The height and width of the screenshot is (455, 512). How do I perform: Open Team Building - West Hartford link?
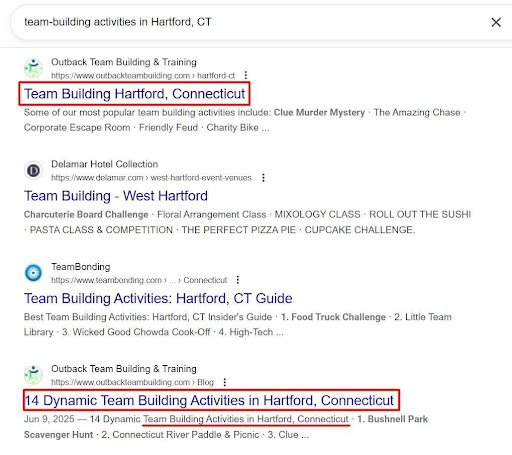point(116,196)
